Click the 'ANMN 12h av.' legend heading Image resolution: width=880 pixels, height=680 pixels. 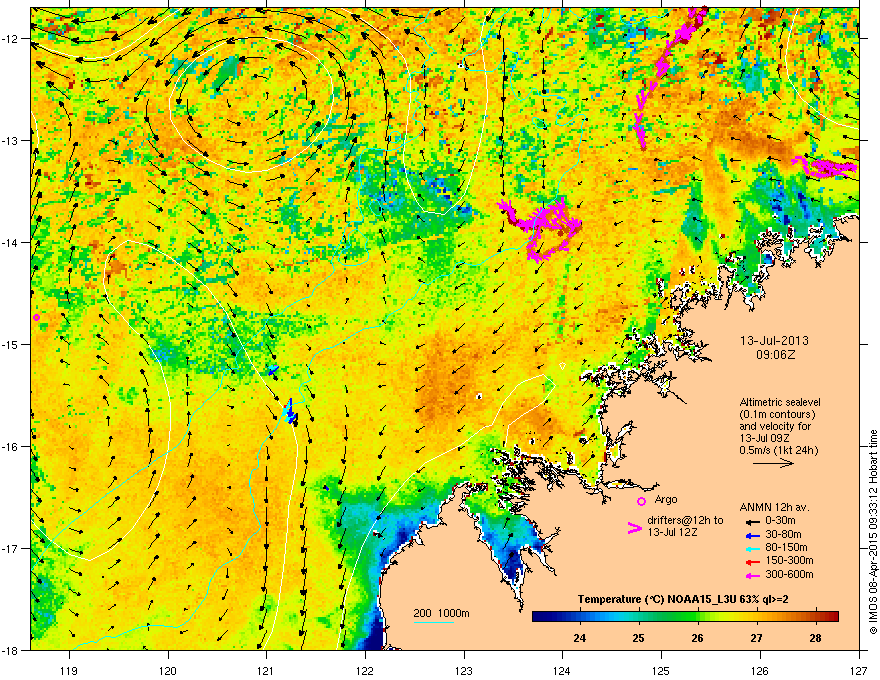[x=774, y=508]
